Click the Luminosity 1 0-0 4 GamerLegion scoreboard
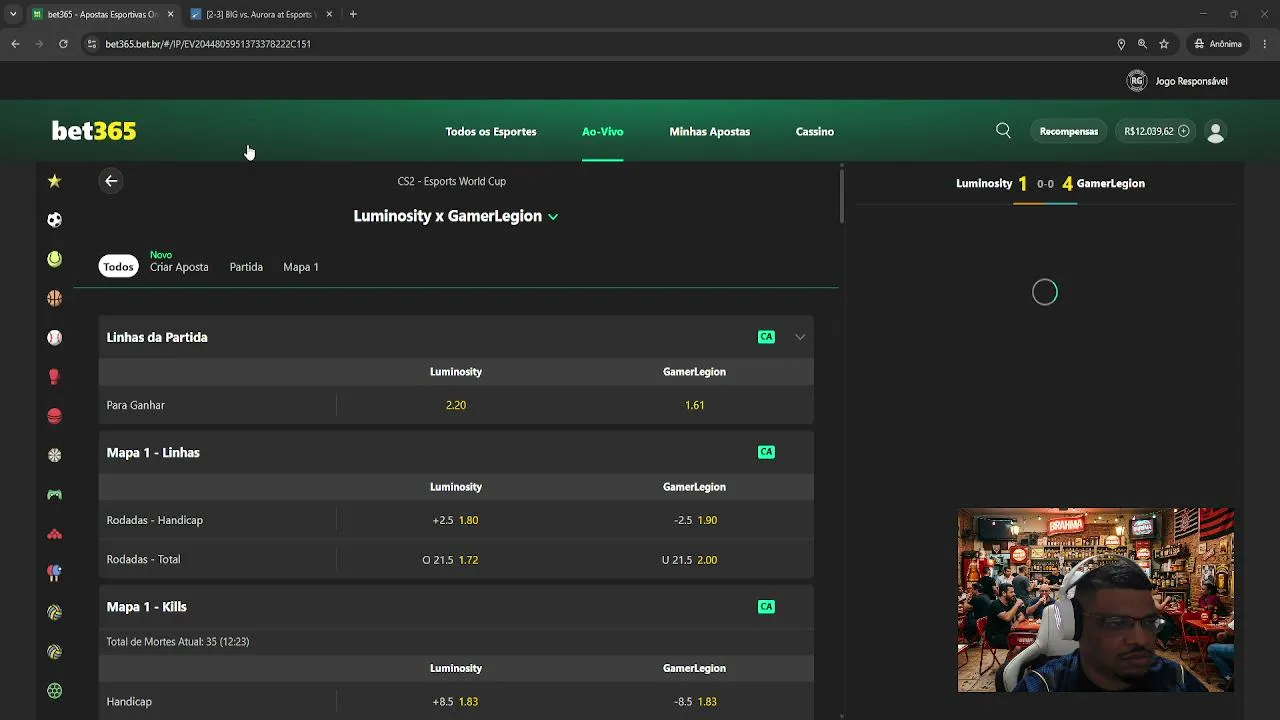 pos(1050,184)
